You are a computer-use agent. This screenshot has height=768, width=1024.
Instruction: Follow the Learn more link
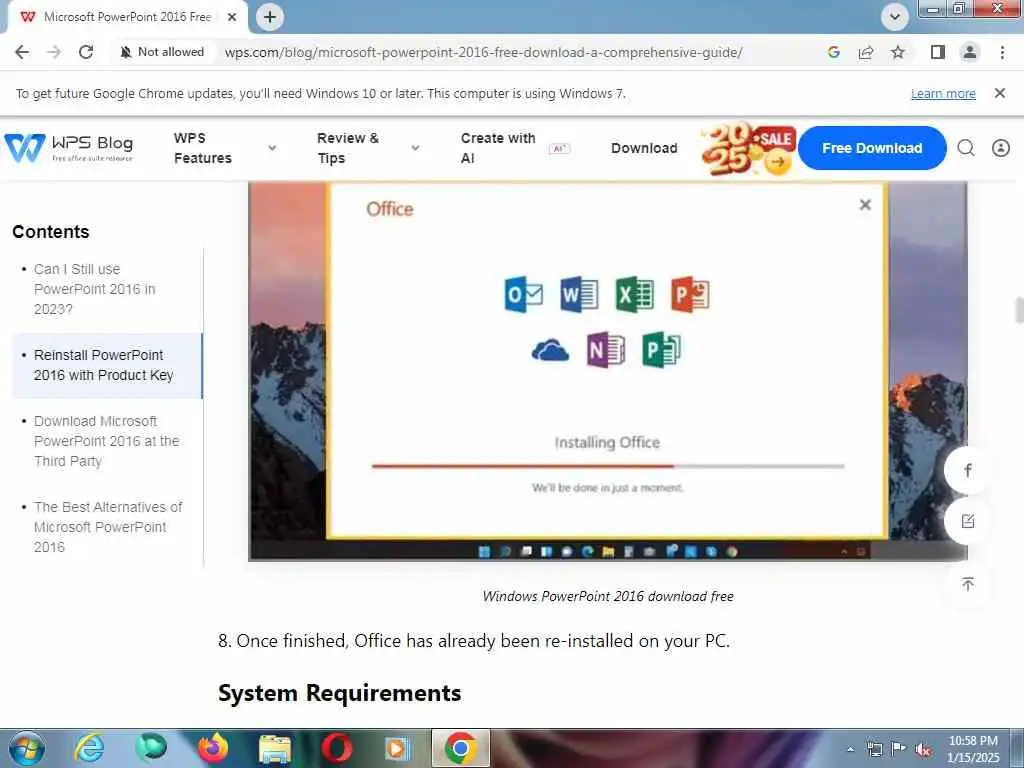click(943, 93)
